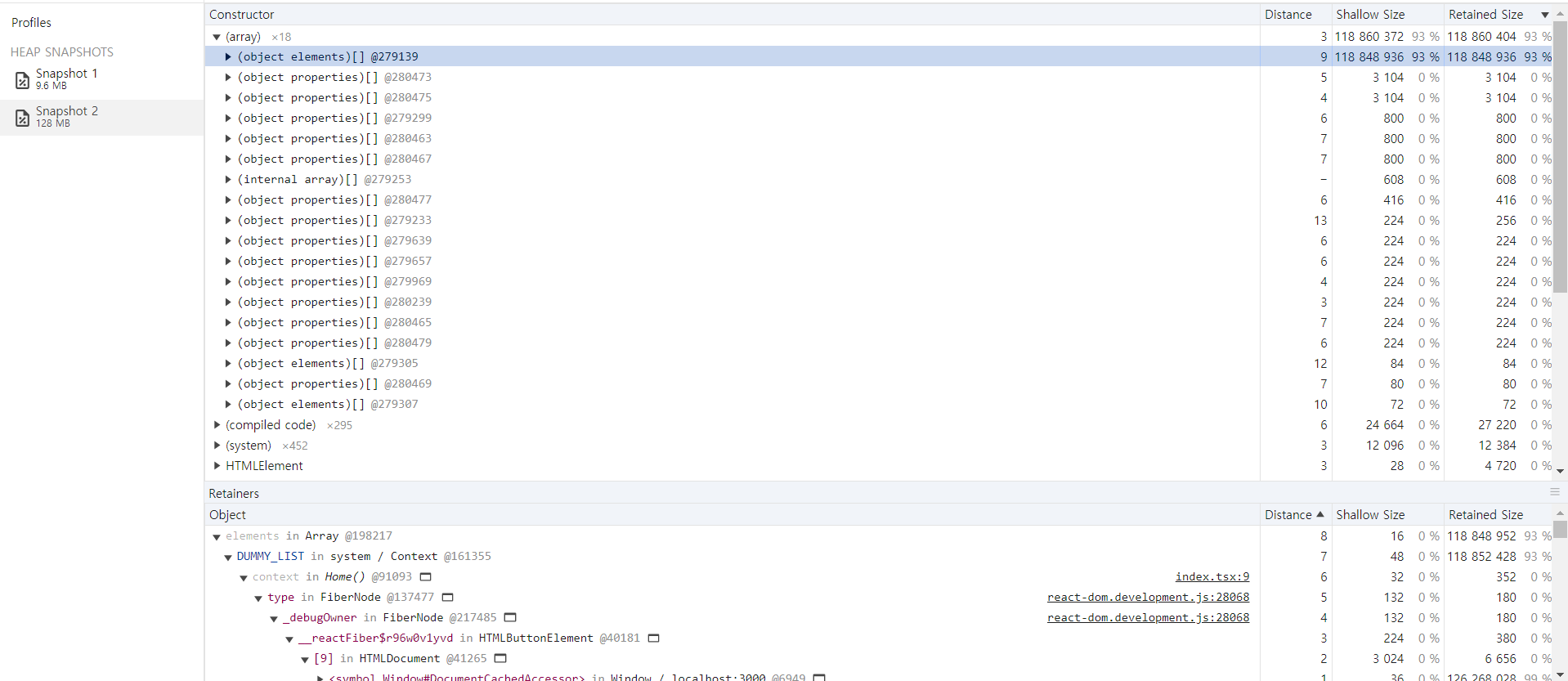Sort upper table by Retained Size
Viewport: 1568px width, 681px height.
pos(1499,15)
